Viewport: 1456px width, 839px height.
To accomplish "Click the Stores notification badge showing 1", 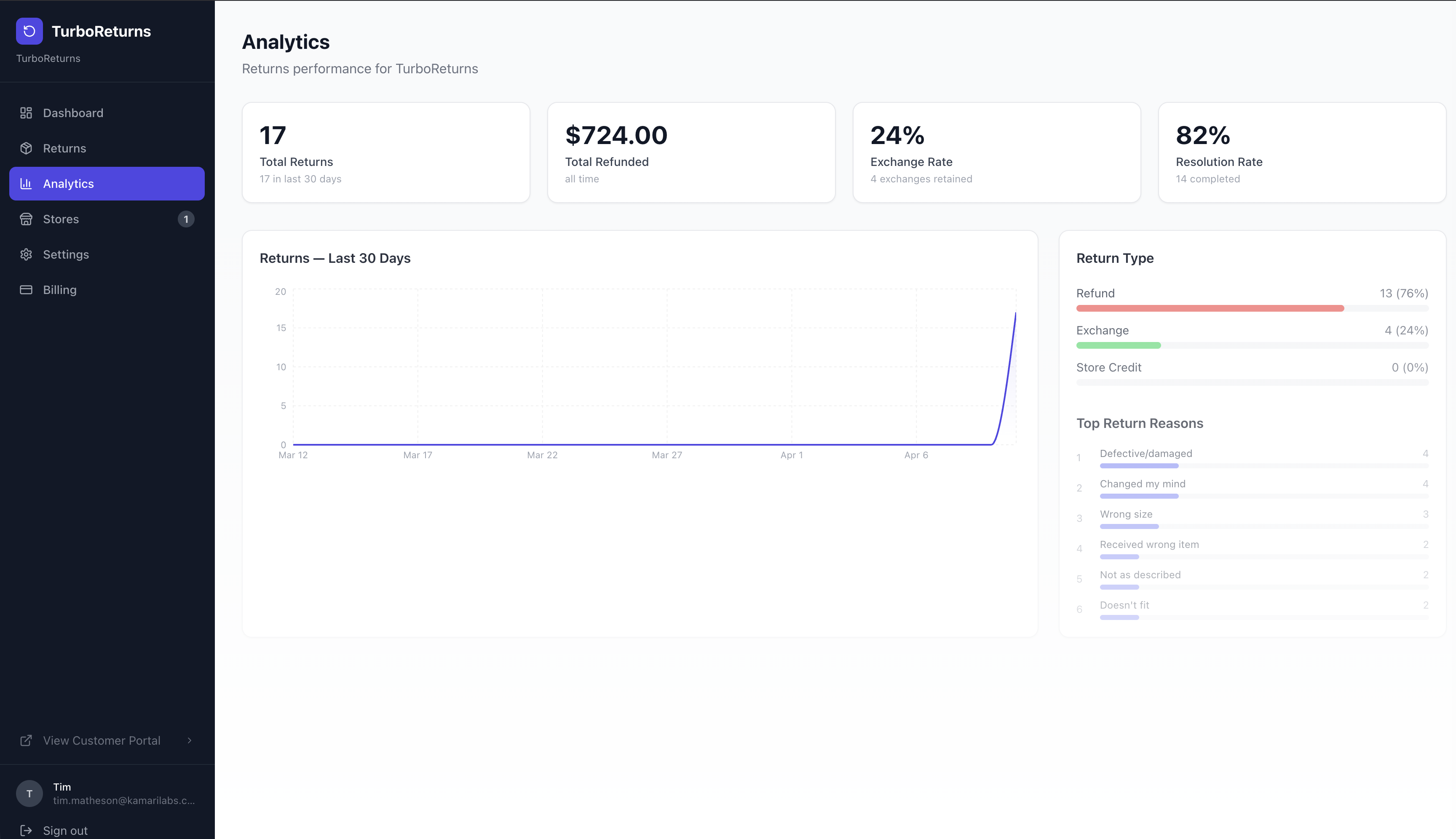I will 186,219.
